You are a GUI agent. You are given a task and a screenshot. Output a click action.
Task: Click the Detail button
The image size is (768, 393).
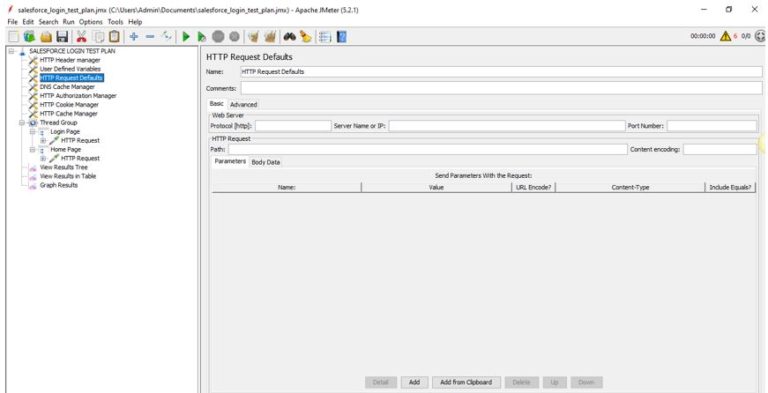pos(381,382)
